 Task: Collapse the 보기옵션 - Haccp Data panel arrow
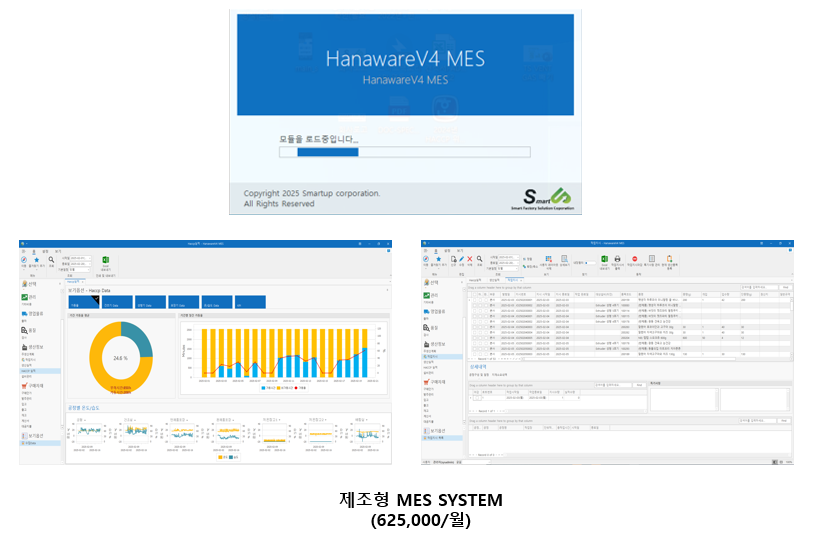[x=387, y=290]
